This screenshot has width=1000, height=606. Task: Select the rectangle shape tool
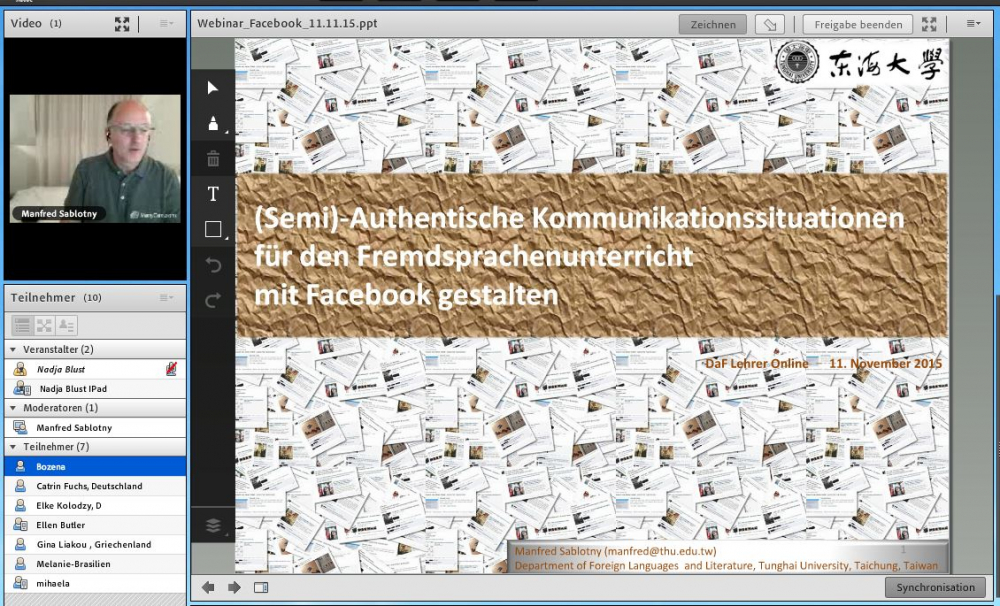click(x=213, y=229)
